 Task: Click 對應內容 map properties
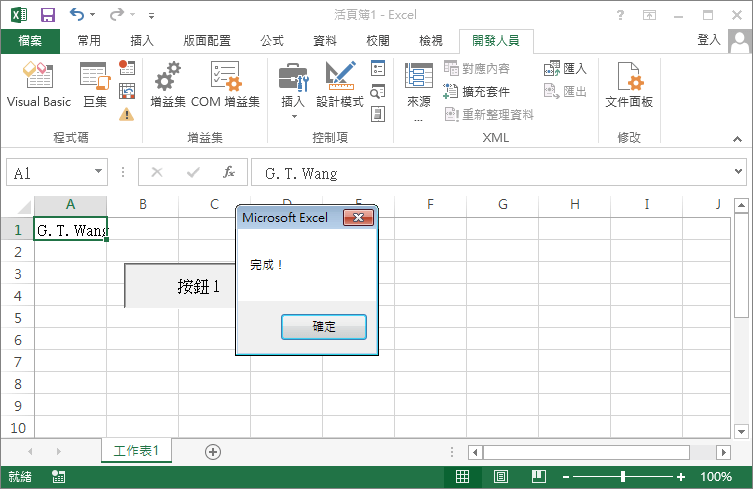tap(476, 68)
